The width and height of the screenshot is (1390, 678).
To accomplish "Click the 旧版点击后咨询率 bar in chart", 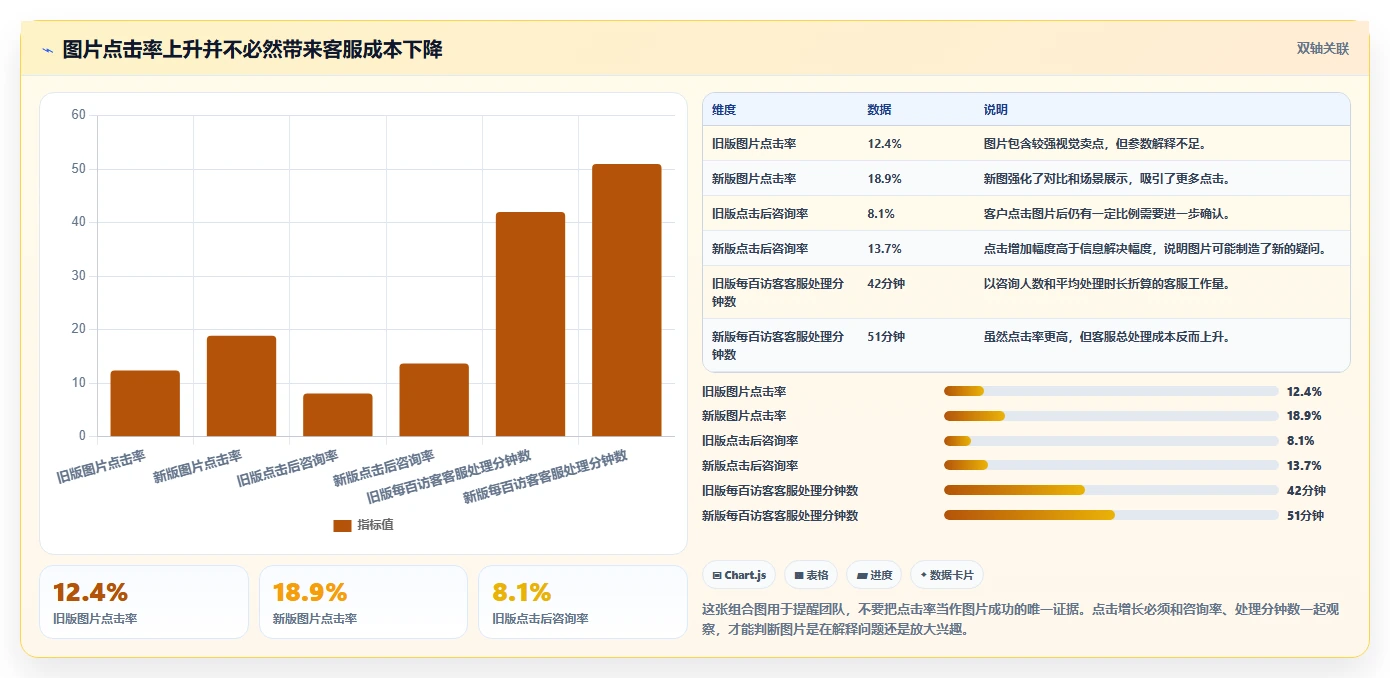I will [338, 415].
